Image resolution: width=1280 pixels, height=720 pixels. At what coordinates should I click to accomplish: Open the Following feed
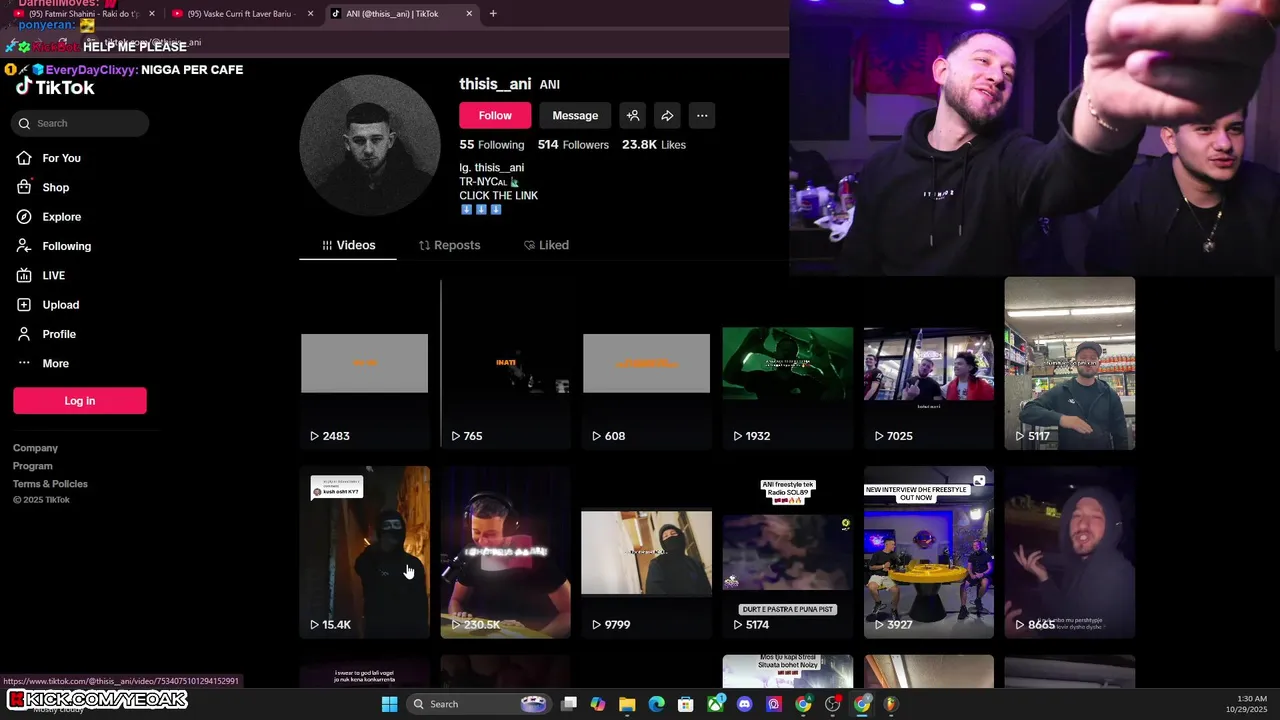66,246
